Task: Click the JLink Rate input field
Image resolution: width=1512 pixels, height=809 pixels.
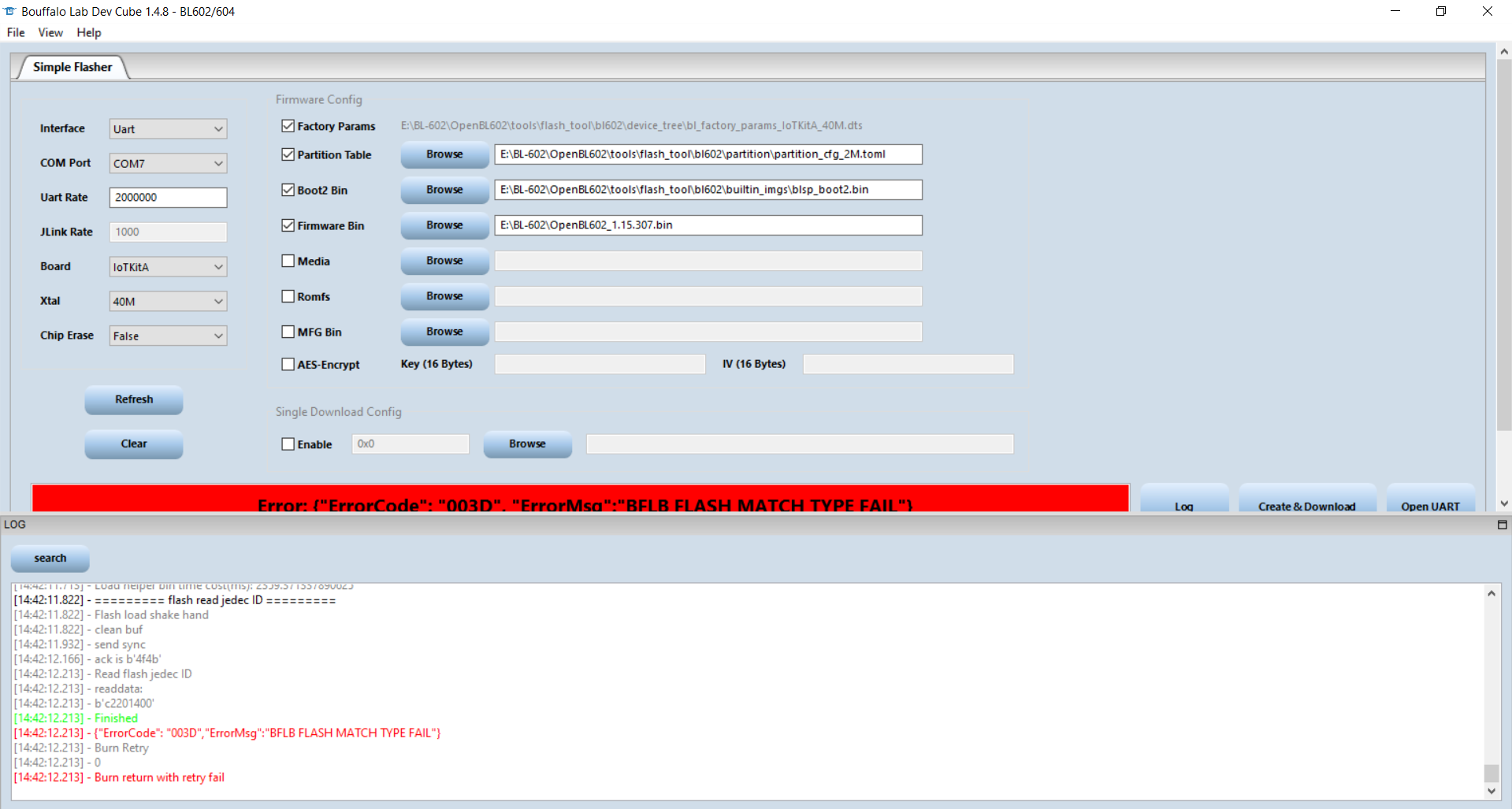Action: pyautogui.click(x=168, y=232)
